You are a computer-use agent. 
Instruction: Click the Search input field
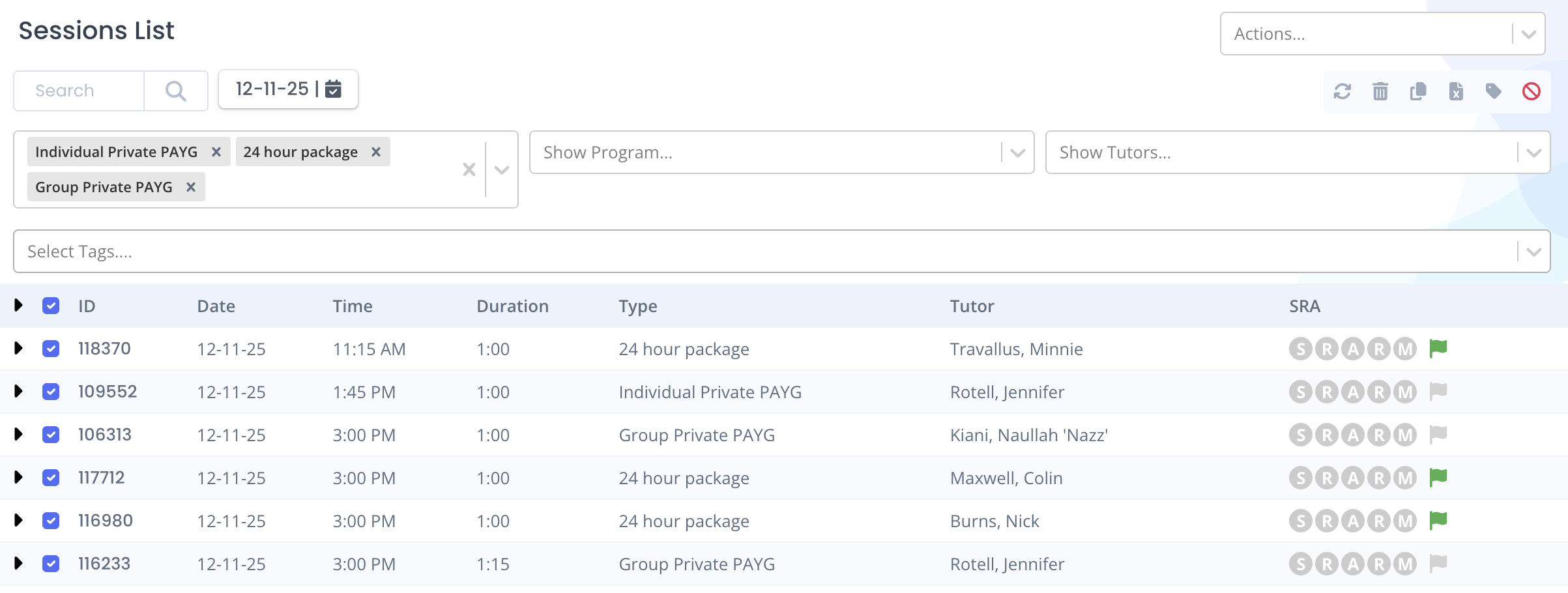(79, 91)
